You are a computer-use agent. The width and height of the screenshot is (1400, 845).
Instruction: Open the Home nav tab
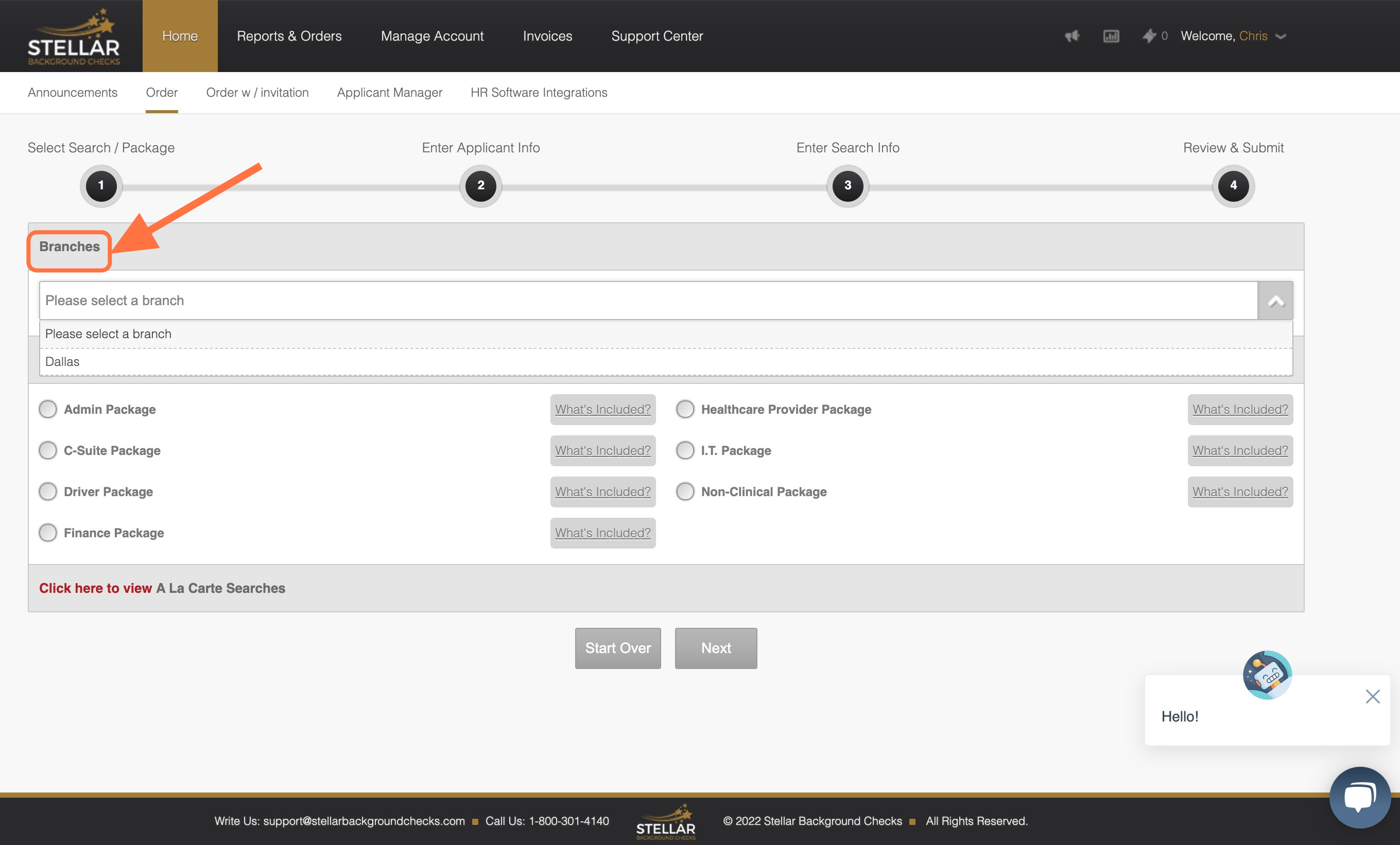pos(180,36)
